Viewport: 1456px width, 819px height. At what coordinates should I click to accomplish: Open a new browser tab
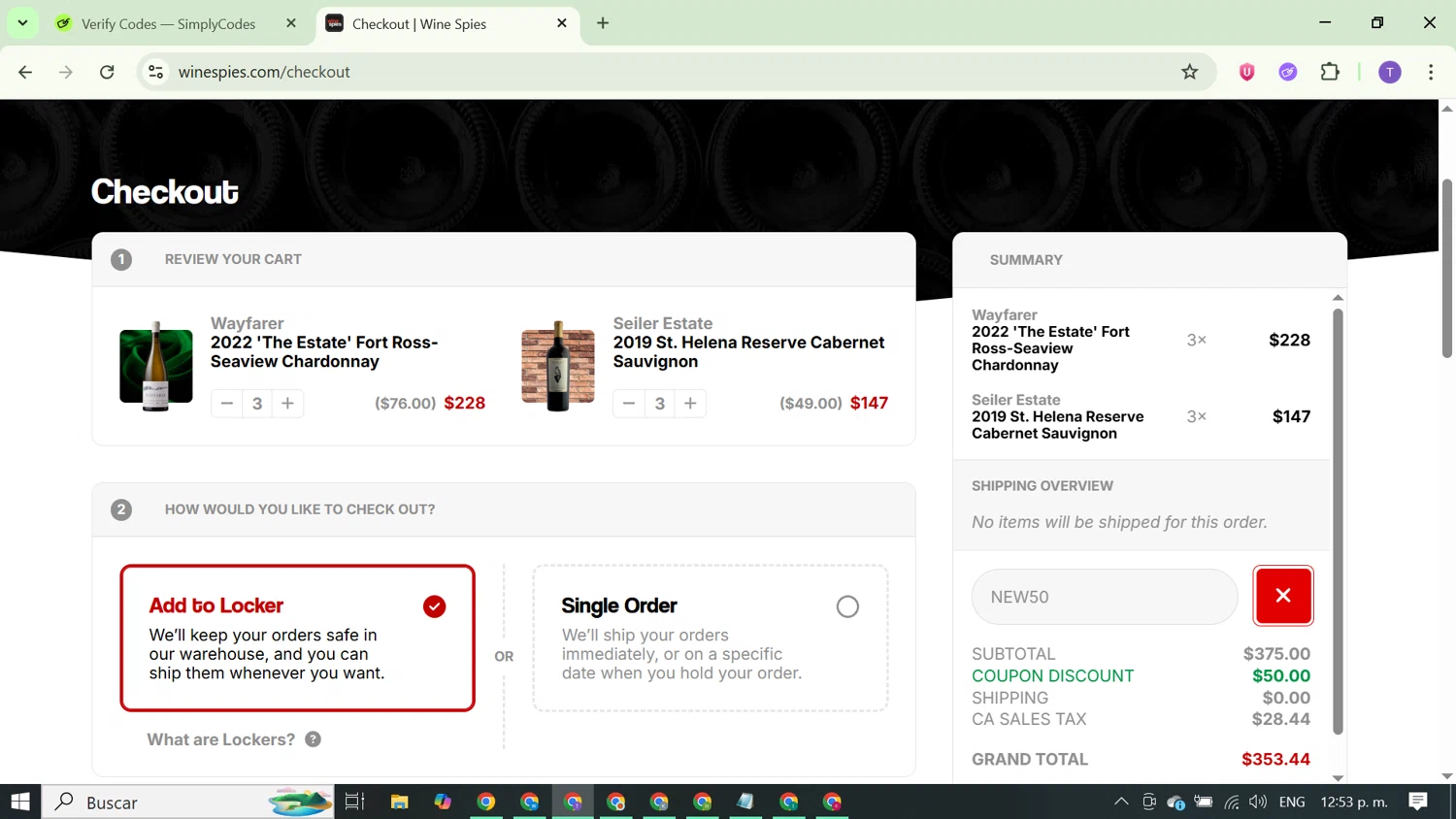603,23
